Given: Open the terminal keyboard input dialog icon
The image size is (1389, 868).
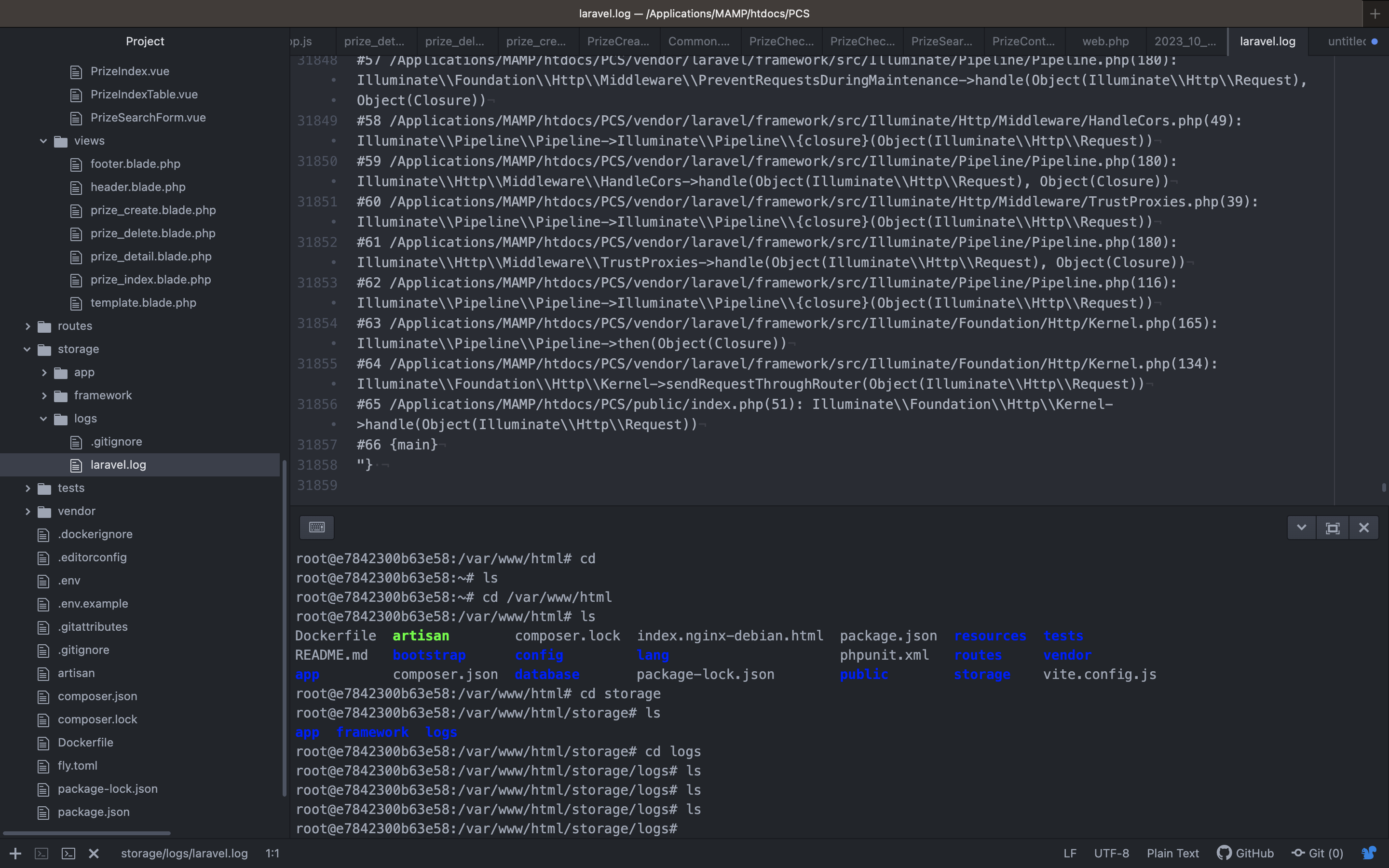Looking at the screenshot, I should pos(317,527).
